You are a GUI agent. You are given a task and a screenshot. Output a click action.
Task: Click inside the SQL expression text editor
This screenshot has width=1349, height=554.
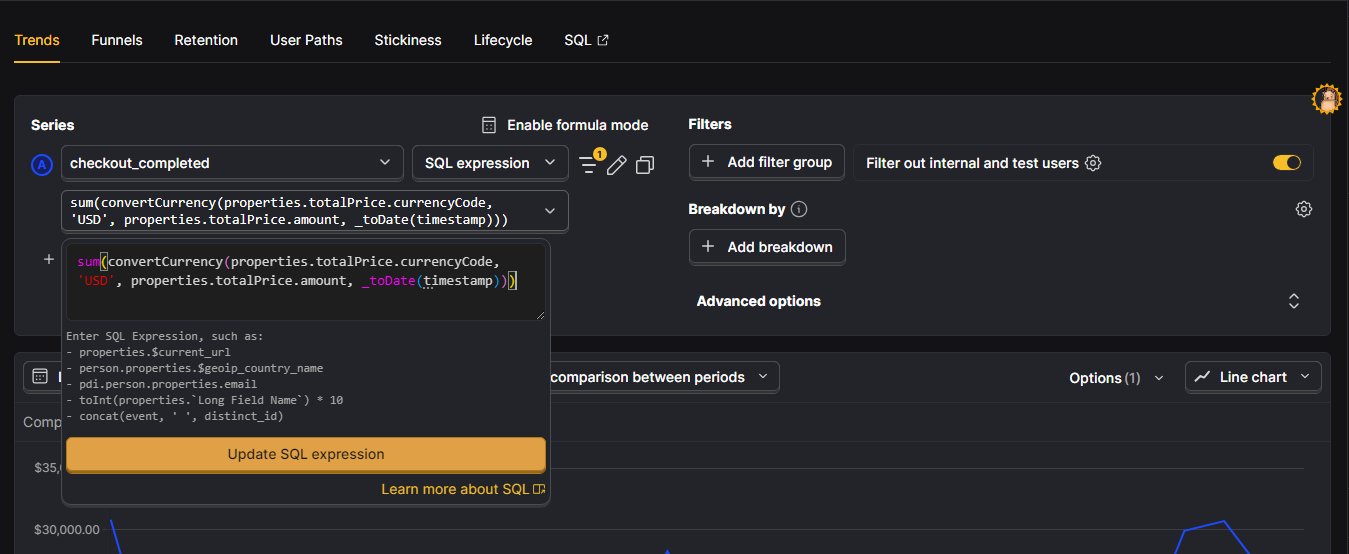tap(305, 283)
